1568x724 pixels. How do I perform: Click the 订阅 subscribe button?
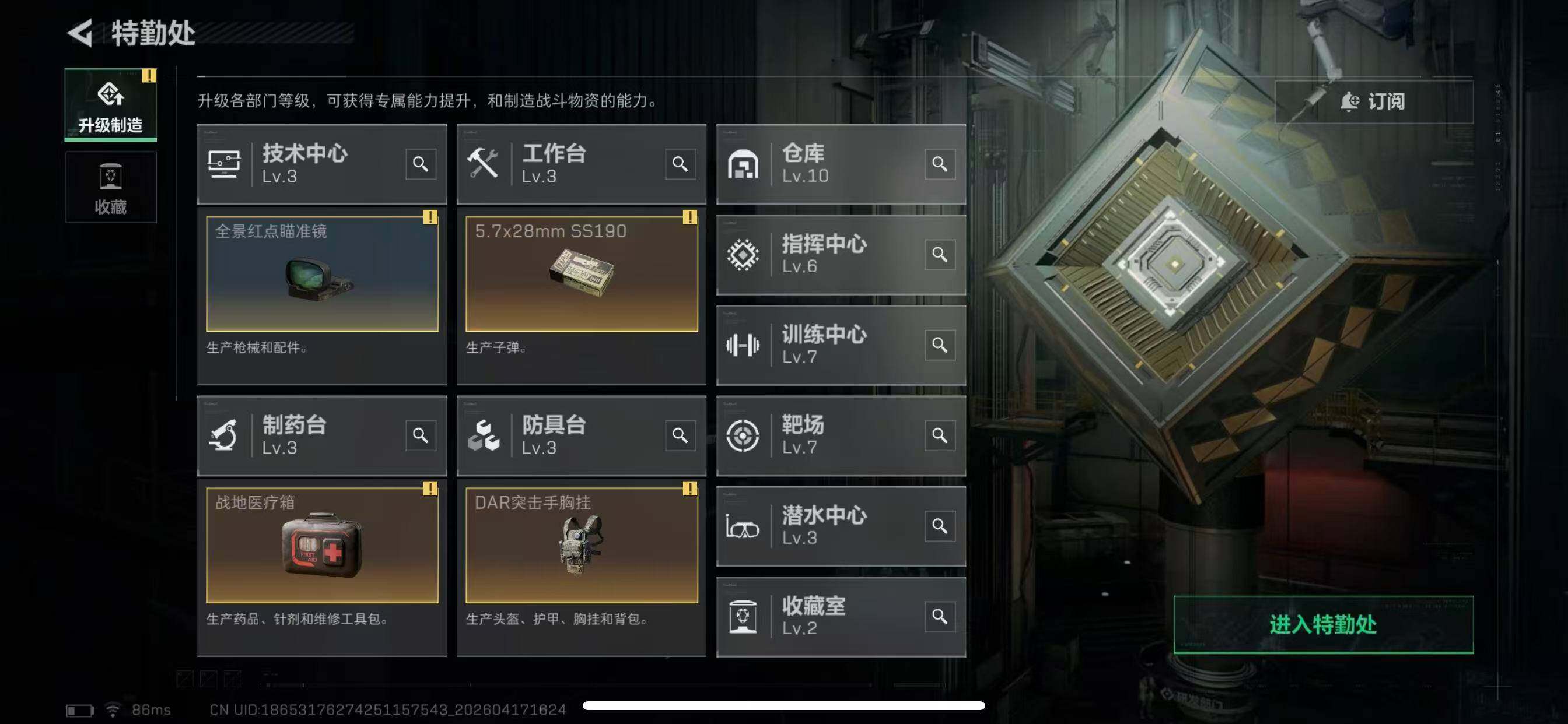[1374, 101]
